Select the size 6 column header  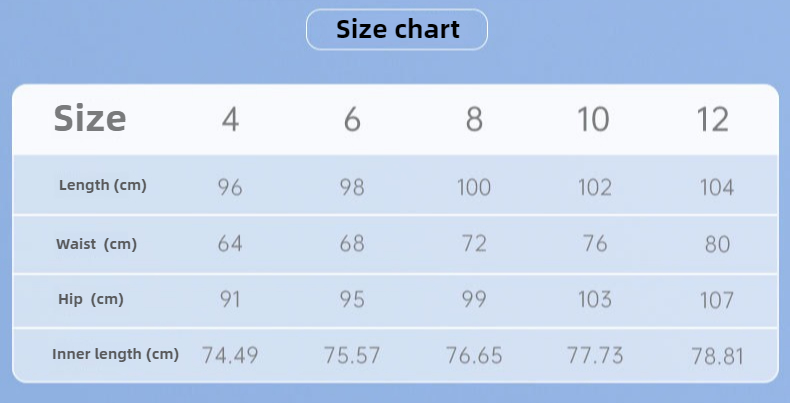pyautogui.click(x=352, y=120)
